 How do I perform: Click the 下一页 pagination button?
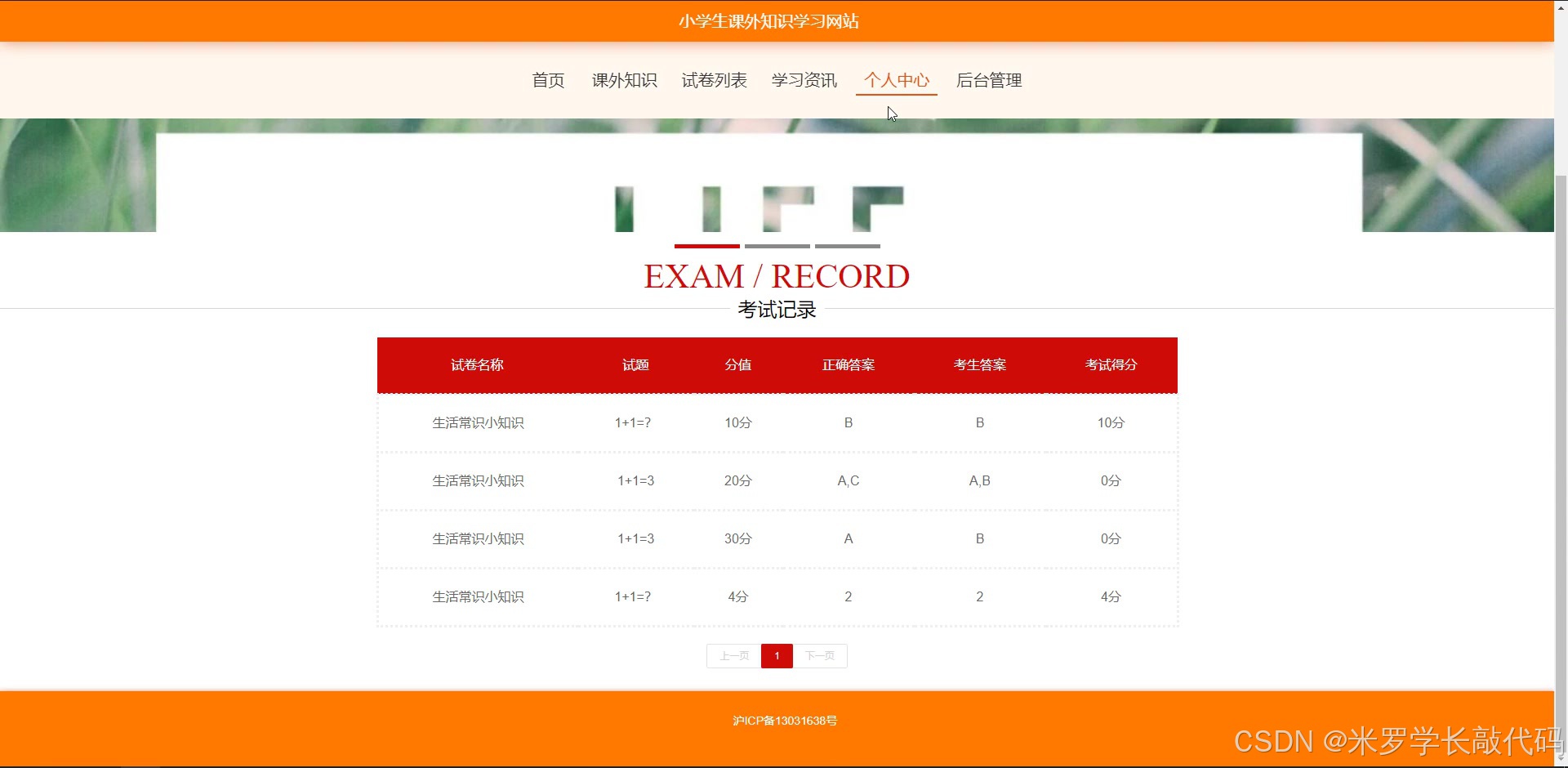tap(821, 655)
